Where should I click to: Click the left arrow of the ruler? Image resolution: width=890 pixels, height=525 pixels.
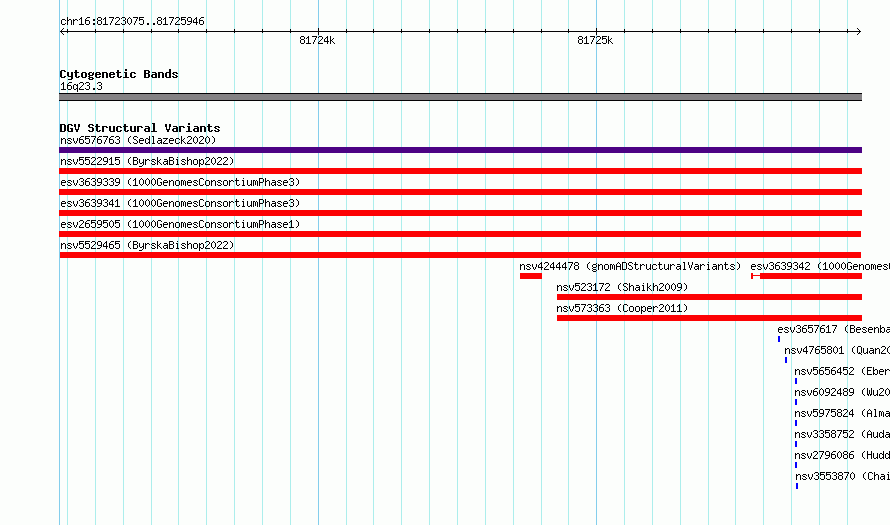[63, 32]
